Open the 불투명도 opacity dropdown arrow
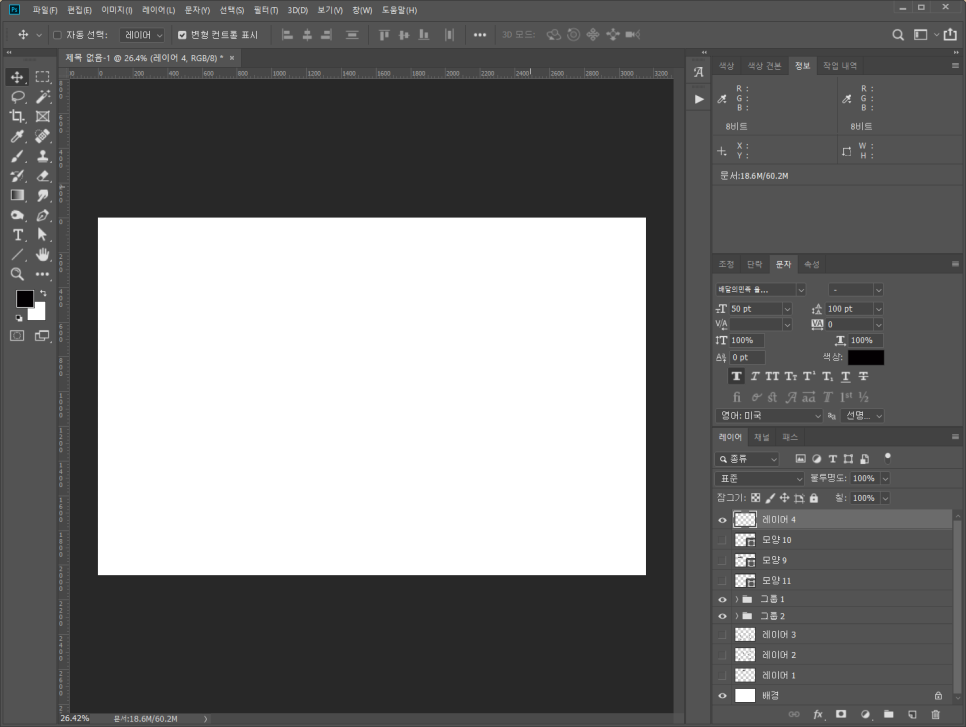The image size is (966, 727). tap(885, 479)
